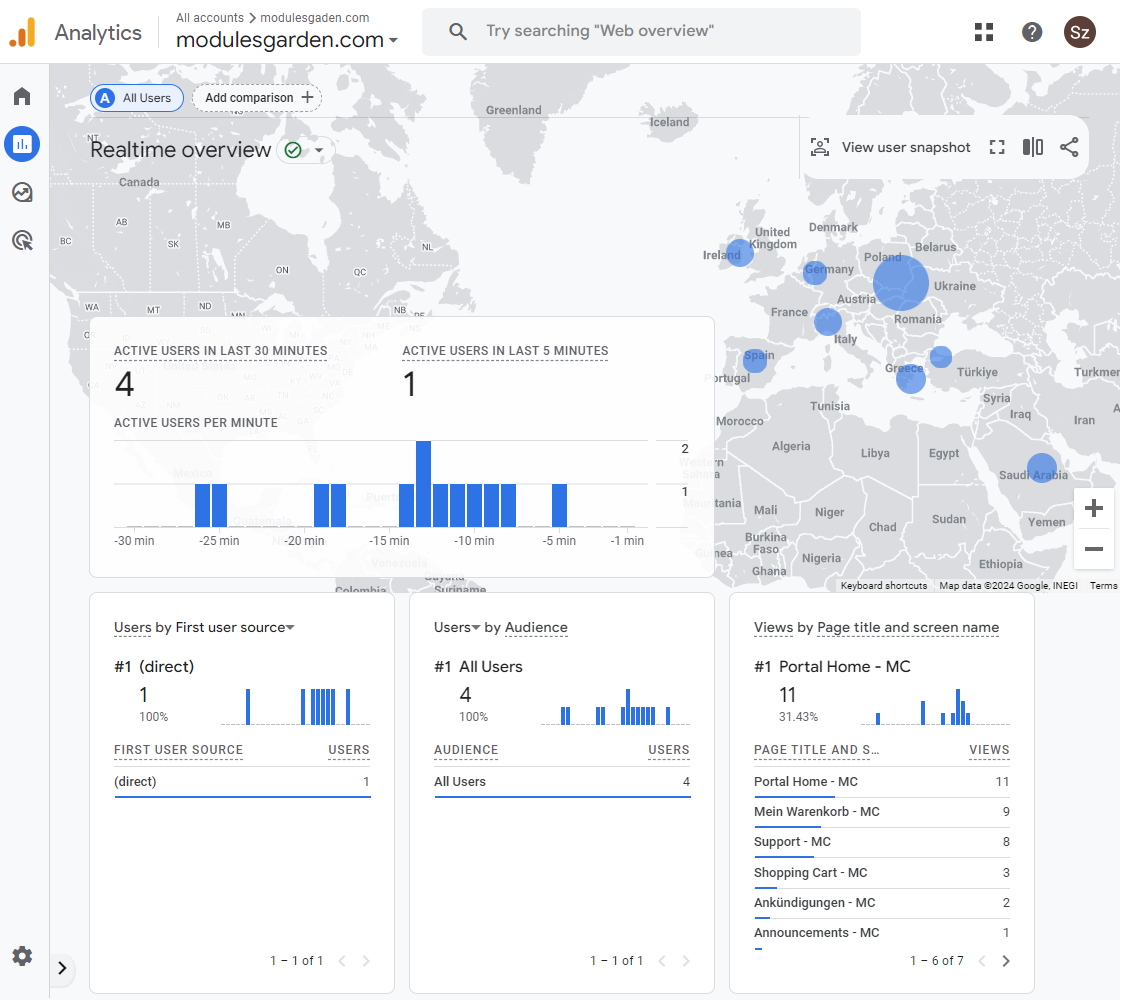This screenshot has height=1000, width=1121.
Task: Click the Keyboard shortcuts map link
Action: click(x=884, y=585)
